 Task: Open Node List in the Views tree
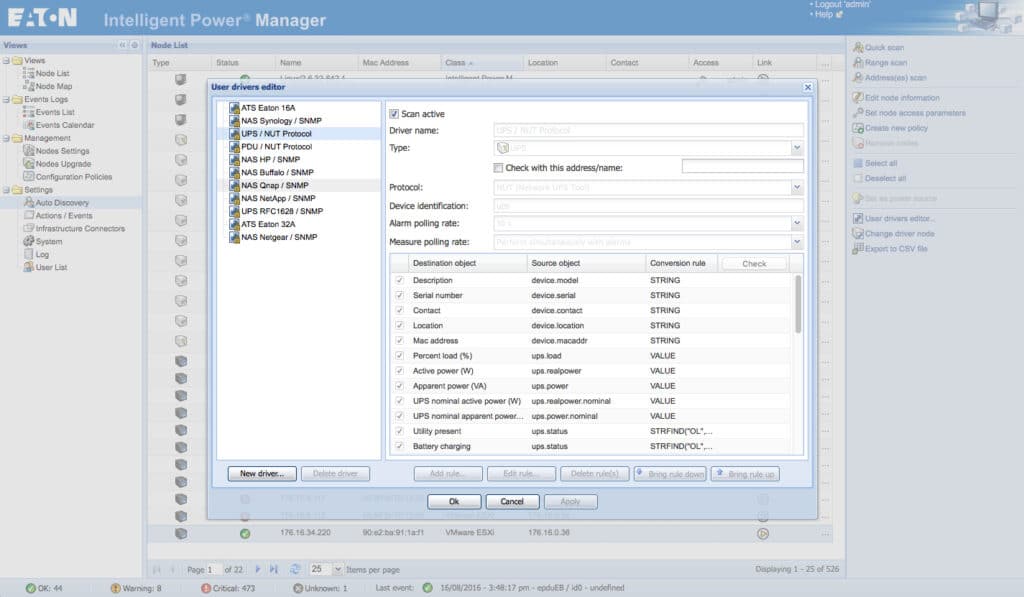52,73
